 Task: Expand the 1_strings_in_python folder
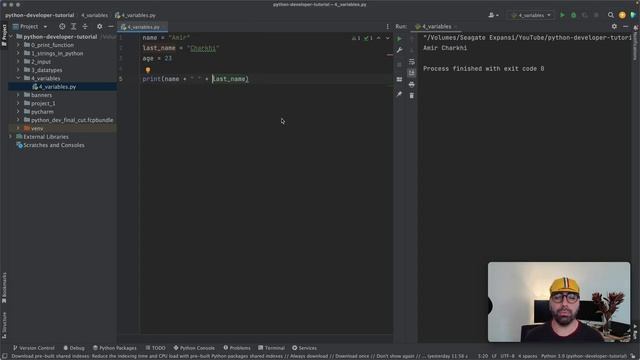(x=18, y=53)
